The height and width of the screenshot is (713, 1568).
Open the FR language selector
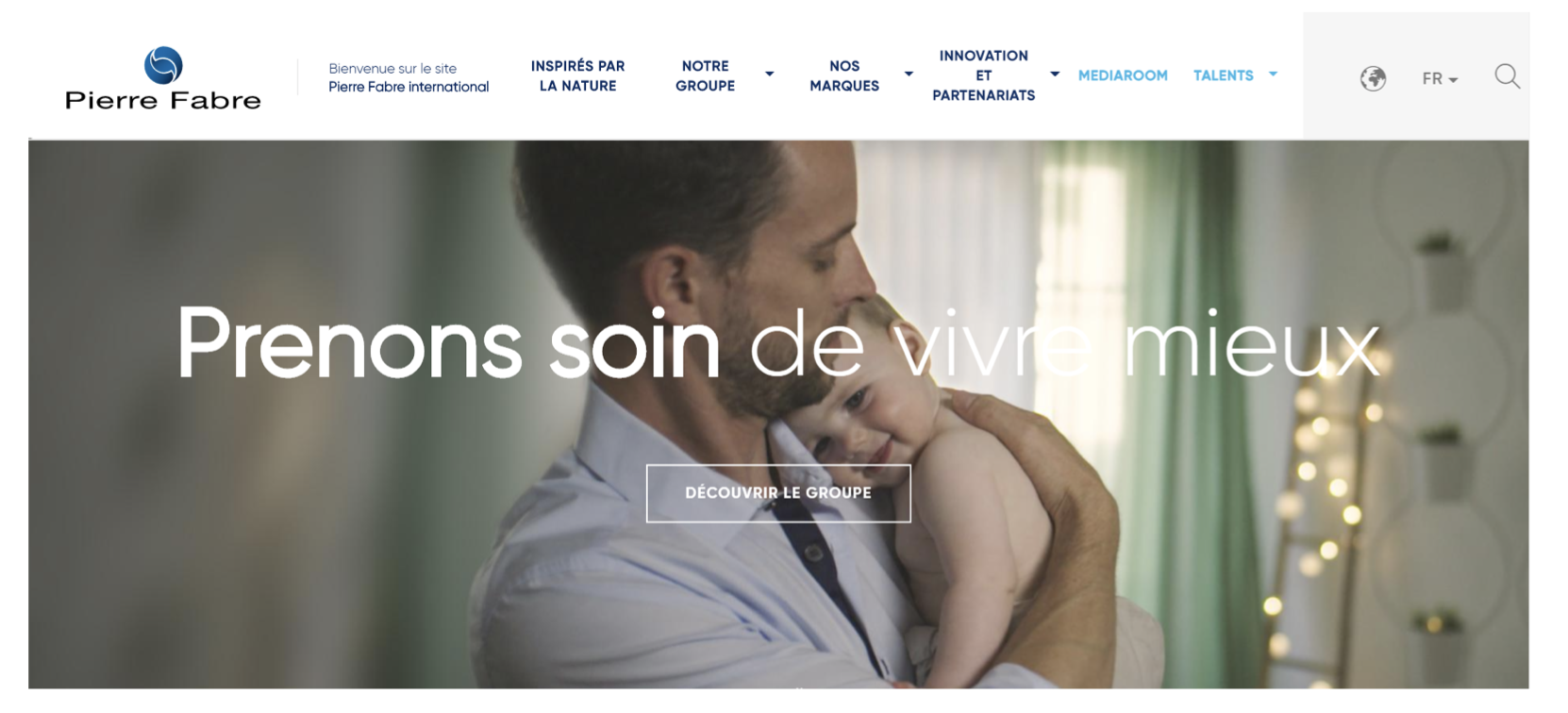[1440, 79]
